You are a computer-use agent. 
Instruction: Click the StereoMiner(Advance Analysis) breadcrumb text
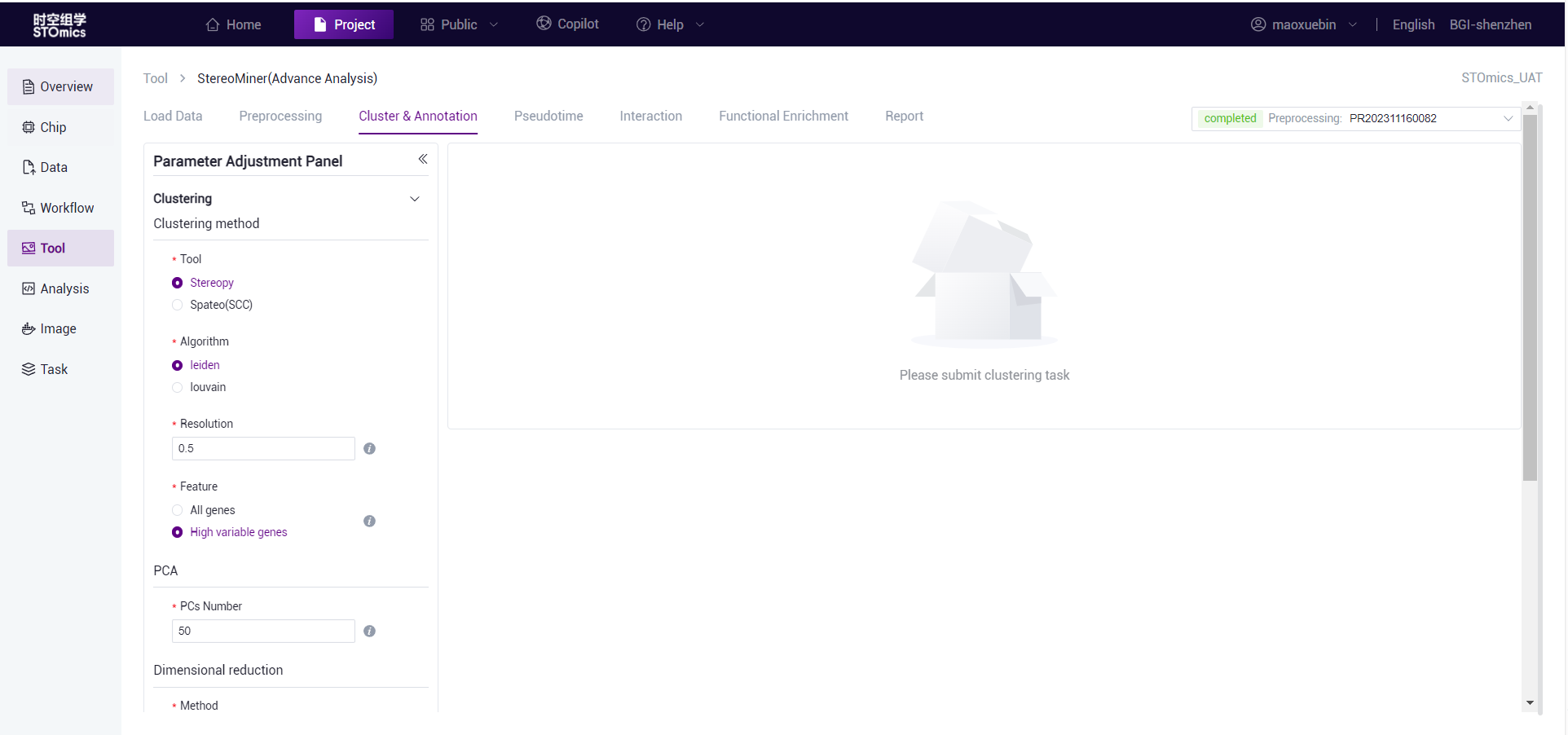[x=287, y=78]
